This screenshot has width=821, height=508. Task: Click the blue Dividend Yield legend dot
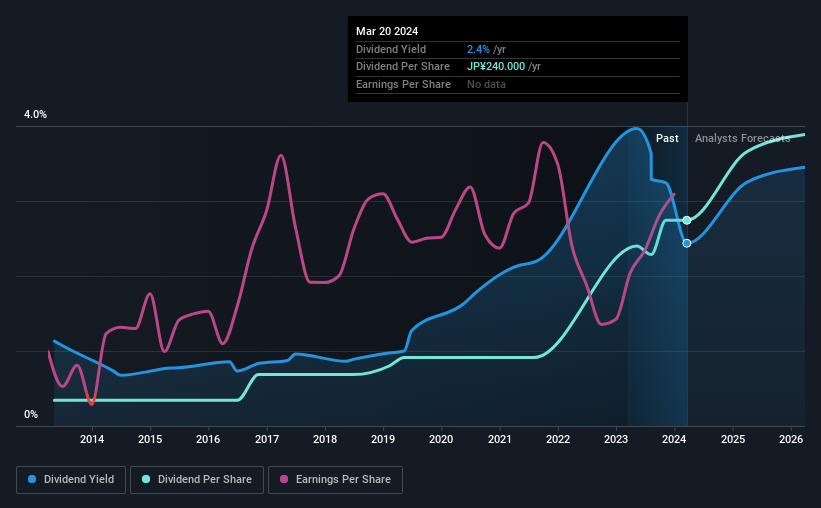tap(32, 479)
